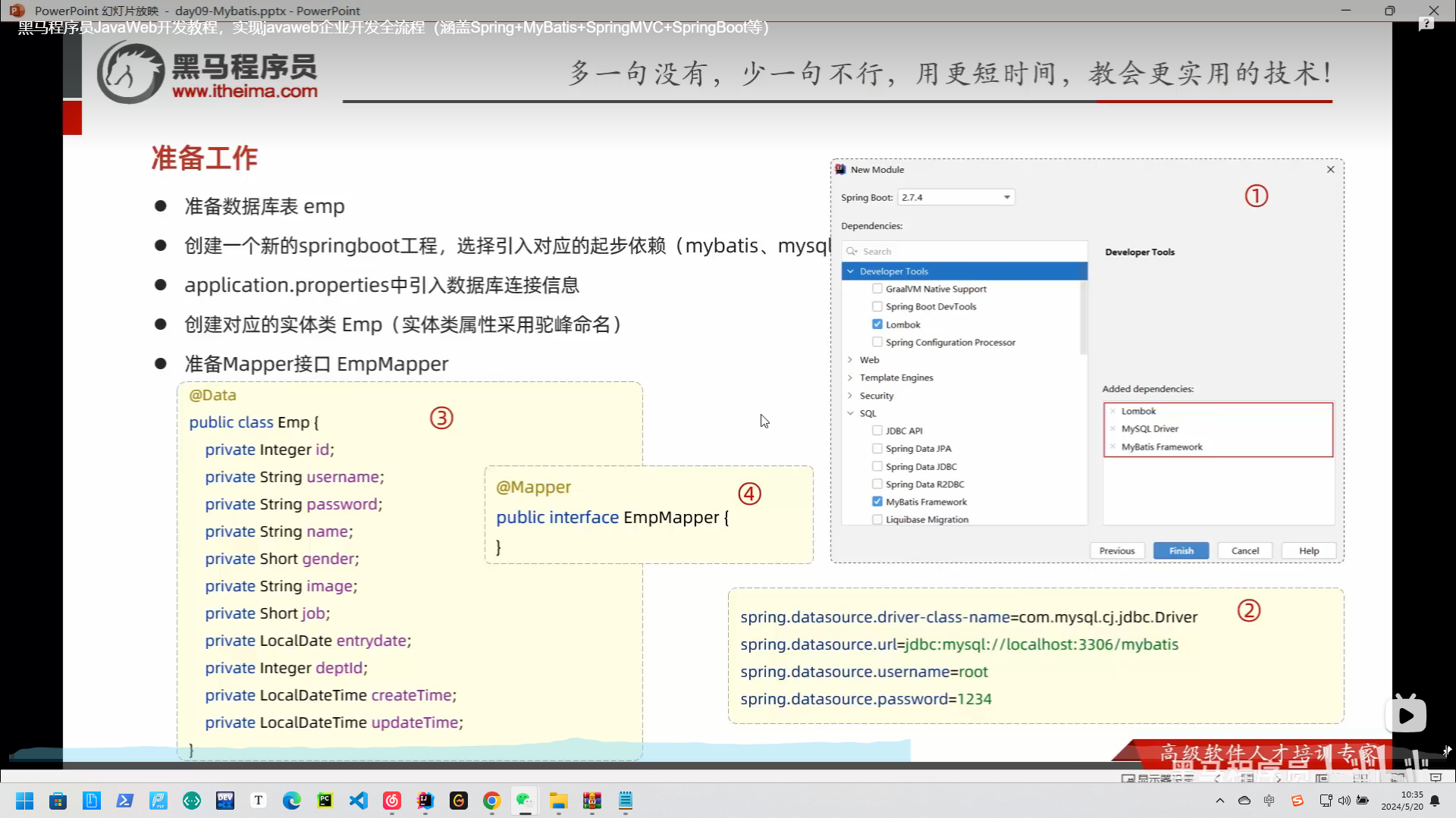Viewport: 1456px width, 818px height.
Task: Check the Spring Data JDBC option
Action: (x=877, y=466)
